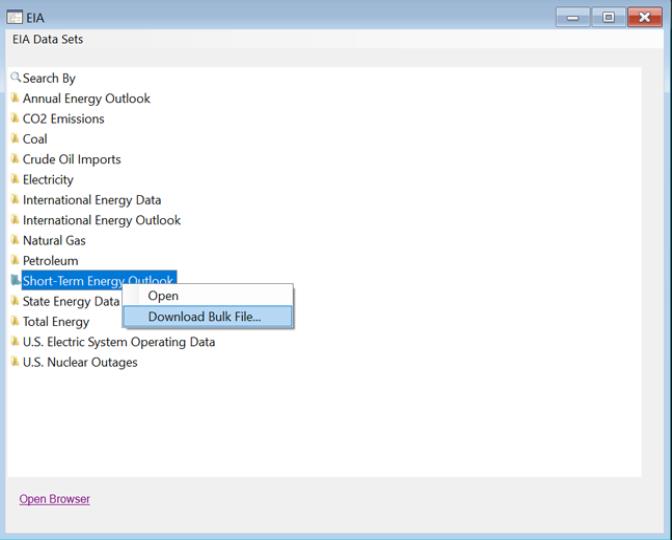Choose Download Bulk File from context menu
This screenshot has height=540, width=672.
208,317
